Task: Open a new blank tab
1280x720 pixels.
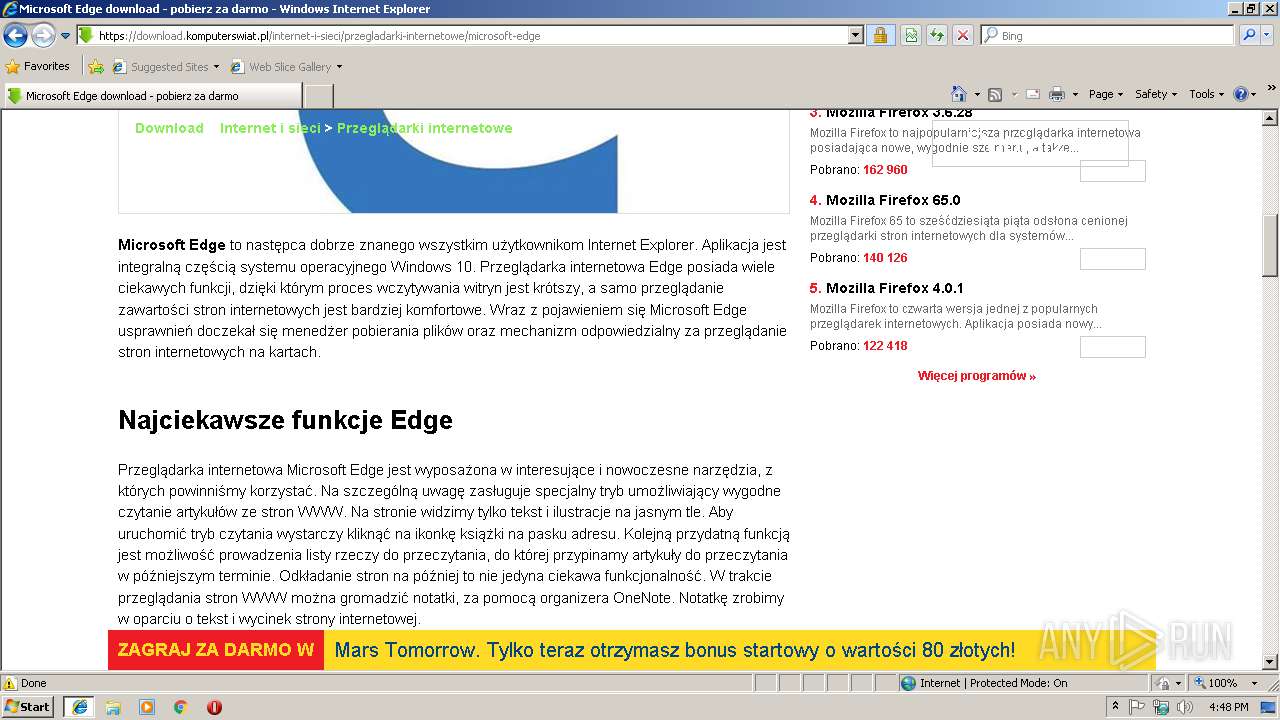Action: 318,96
